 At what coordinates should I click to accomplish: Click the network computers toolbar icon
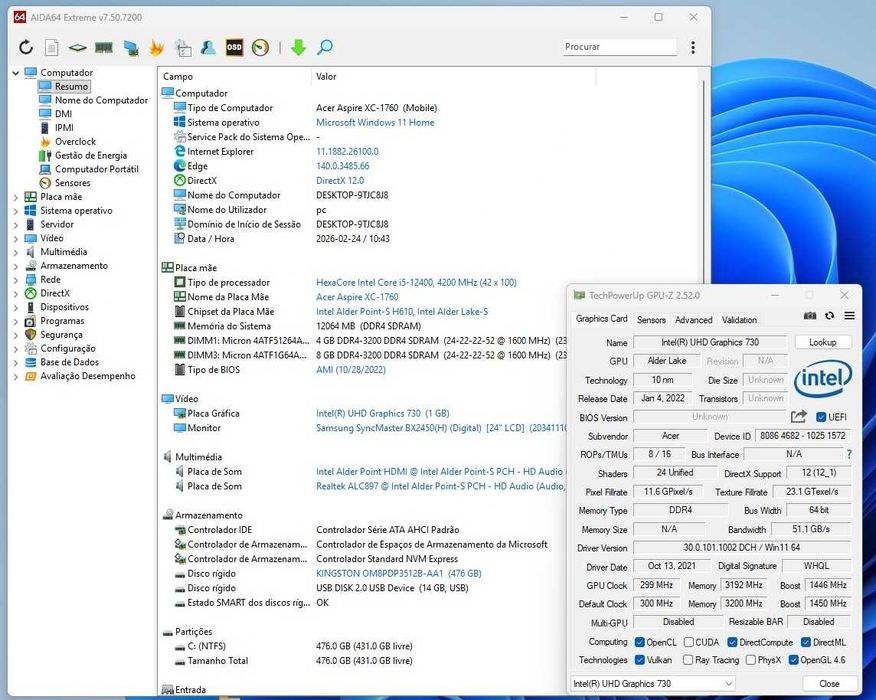pyautogui.click(x=130, y=47)
